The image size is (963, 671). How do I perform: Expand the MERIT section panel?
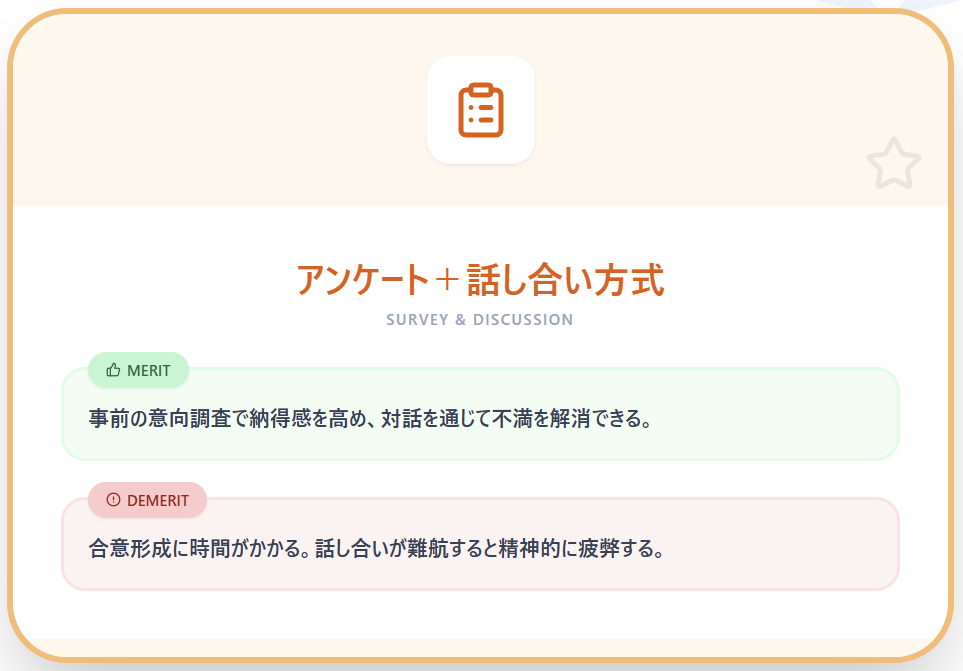481,414
